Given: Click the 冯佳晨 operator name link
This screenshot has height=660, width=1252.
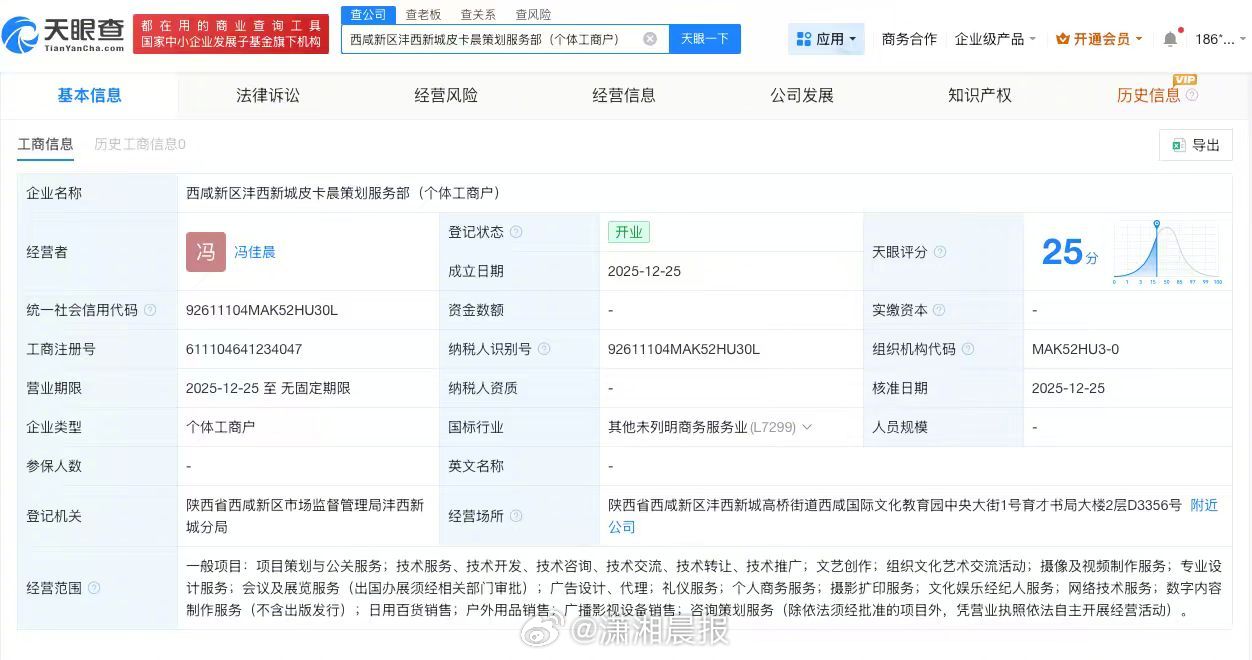Looking at the screenshot, I should tap(255, 252).
